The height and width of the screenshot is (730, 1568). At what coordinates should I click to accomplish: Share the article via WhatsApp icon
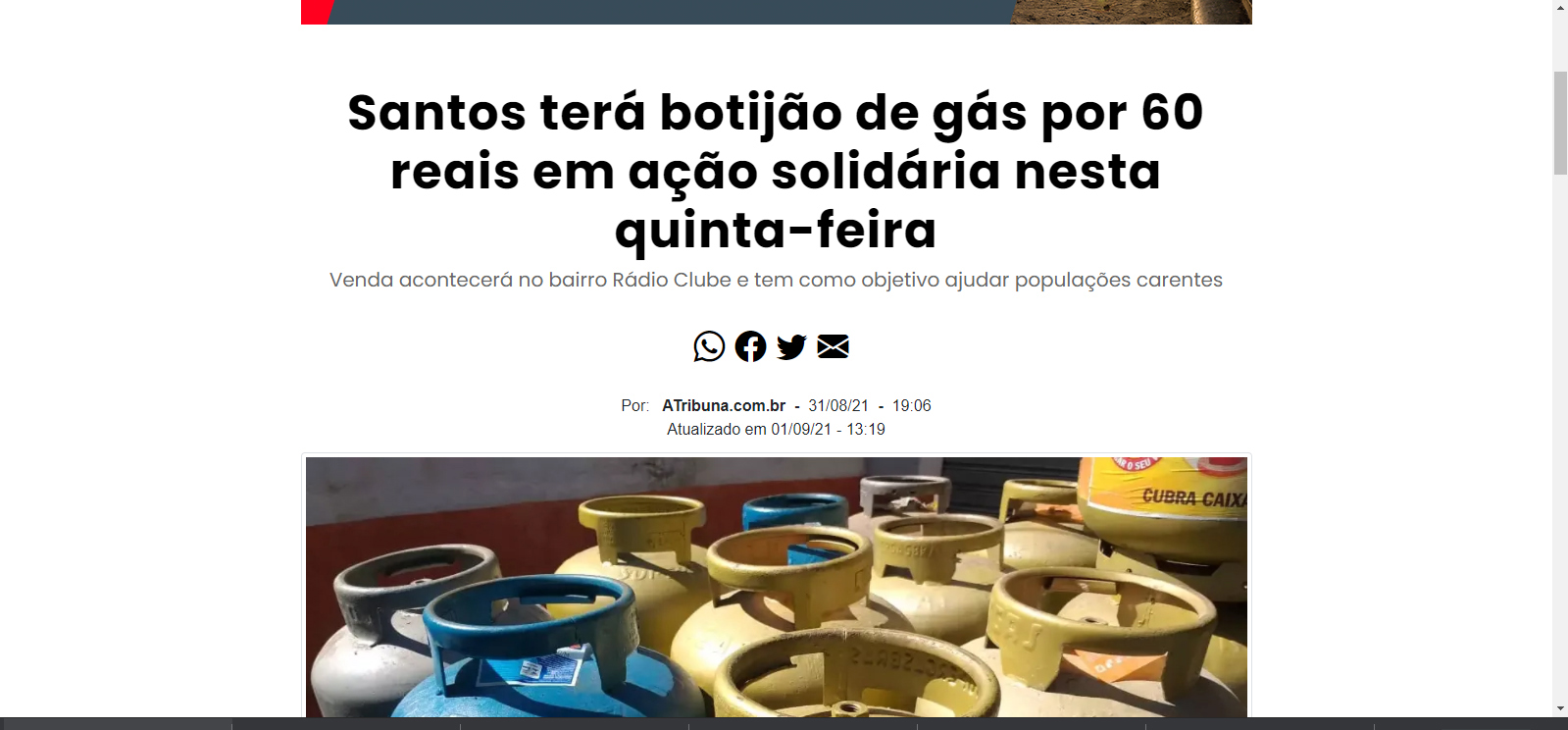709,346
